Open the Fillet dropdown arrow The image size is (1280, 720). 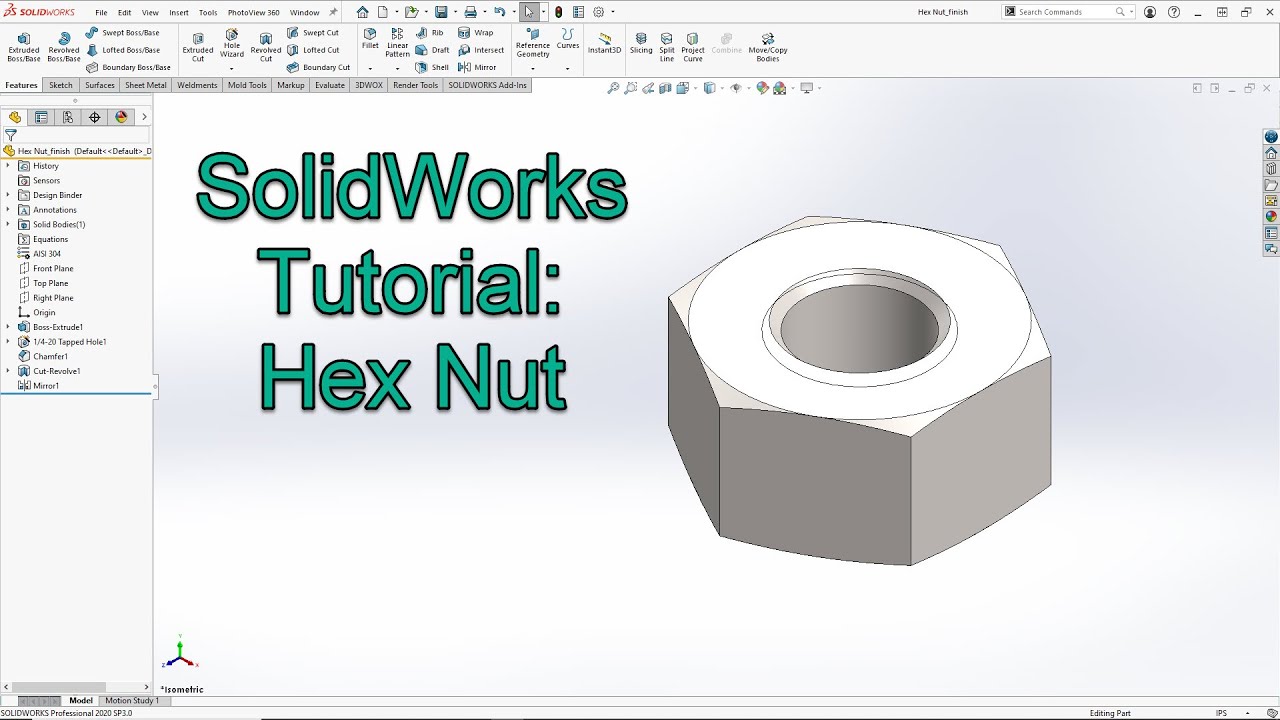tap(370, 68)
